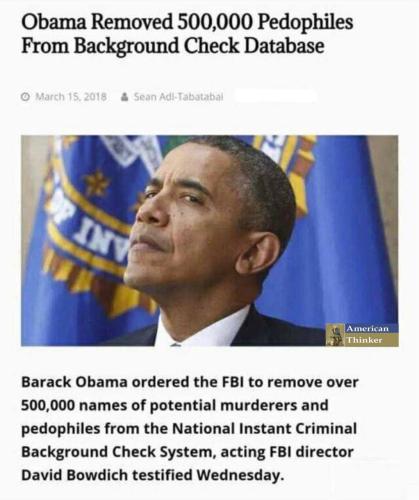Open the article headline about Obama
The image size is (419, 500).
[187, 34]
